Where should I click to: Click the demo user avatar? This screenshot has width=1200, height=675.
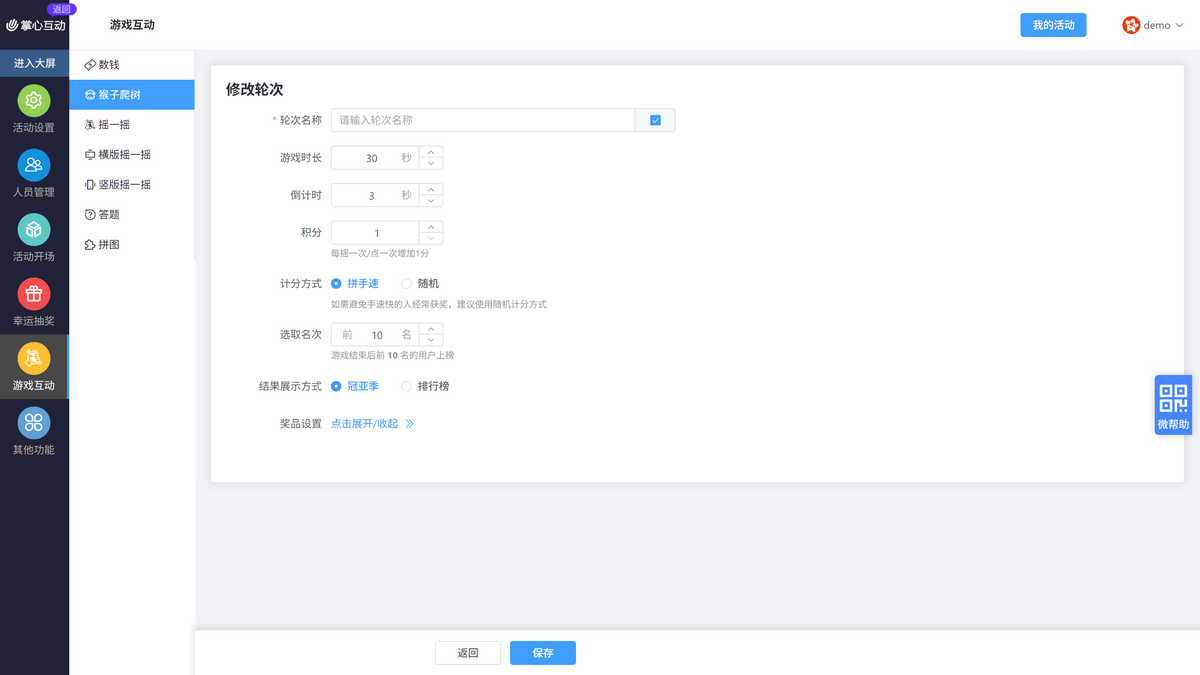click(1131, 25)
